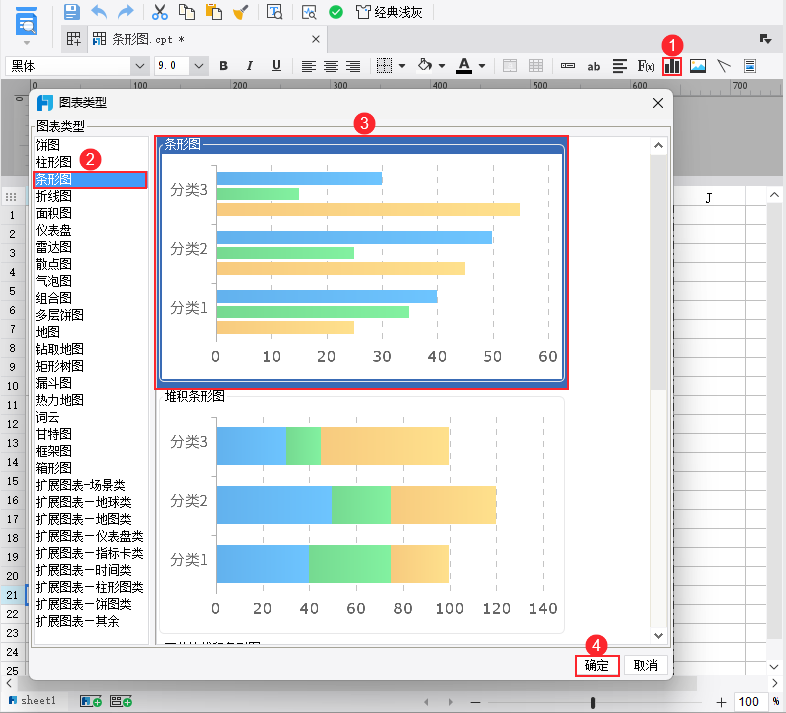This screenshot has width=786, height=713.
Task: Insert chart with the bar chart icon
Action: [x=672, y=66]
